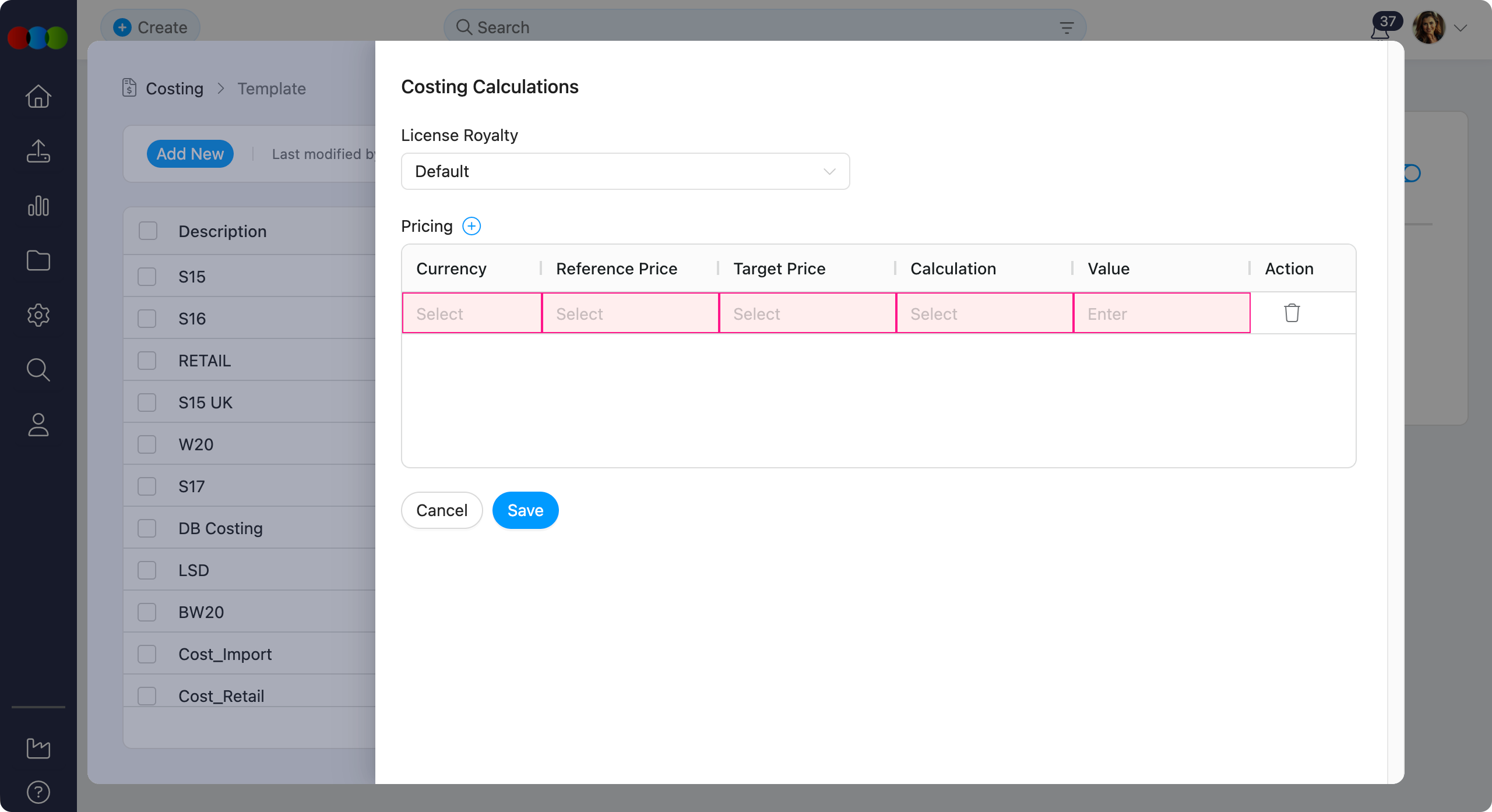Screen dimensions: 1492x812
Task: Delete the pricing row with trash icon
Action: click(1292, 313)
